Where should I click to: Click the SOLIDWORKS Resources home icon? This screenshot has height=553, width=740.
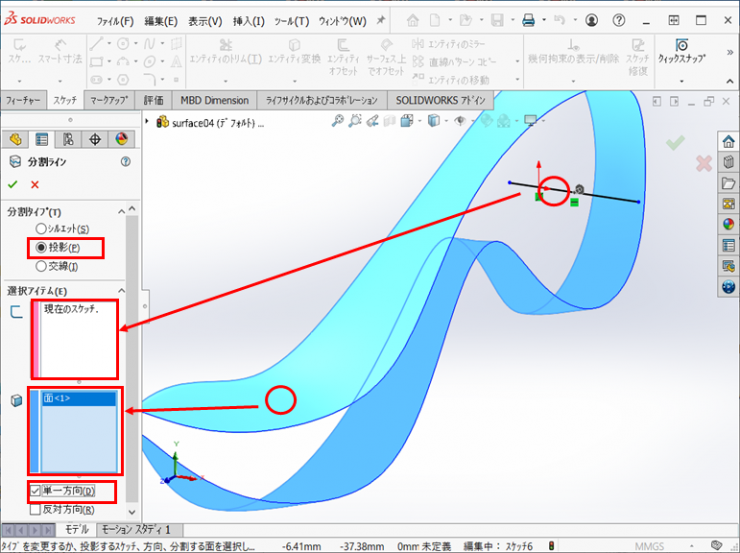click(728, 140)
